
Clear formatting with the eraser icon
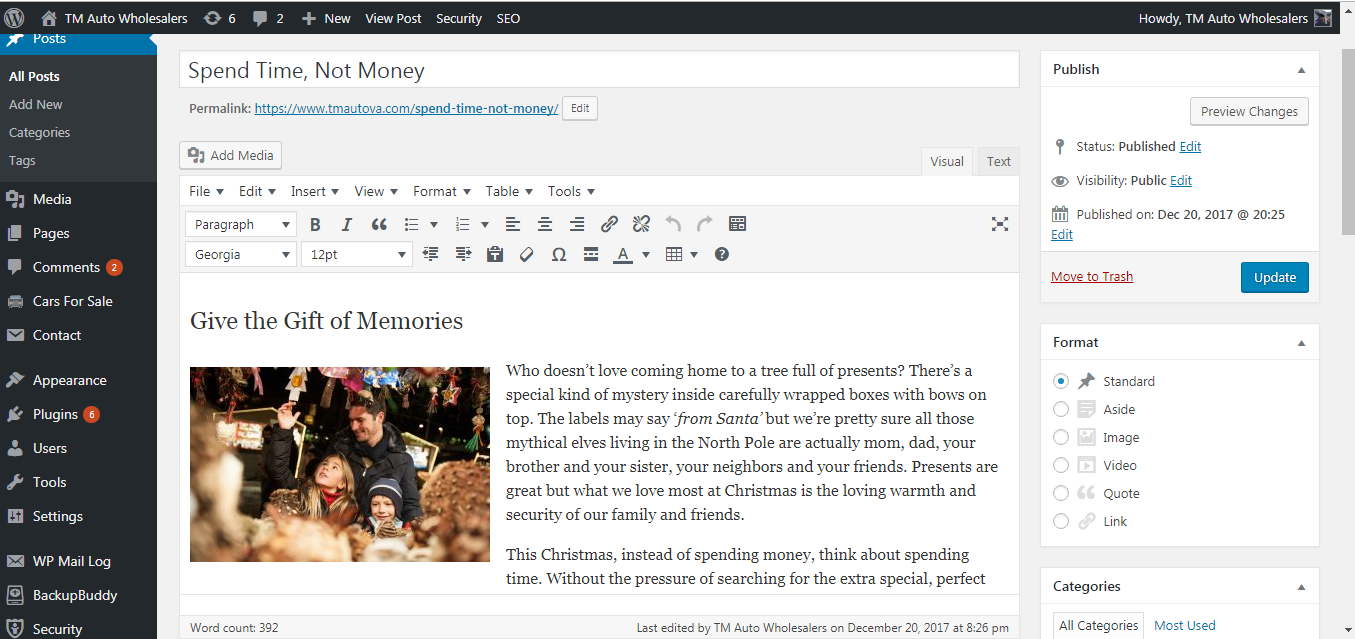pyautogui.click(x=527, y=254)
